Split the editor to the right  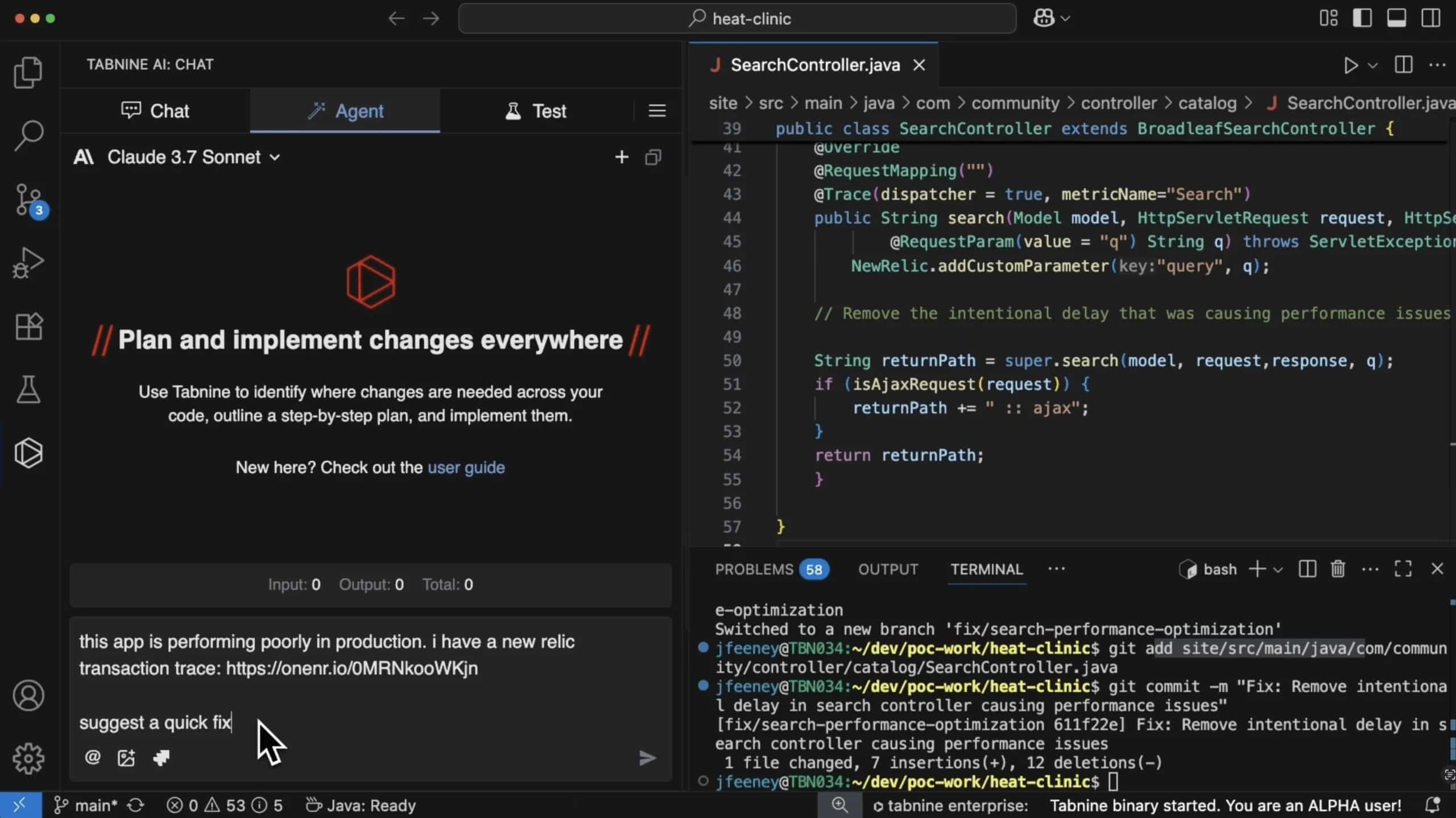click(x=1403, y=64)
